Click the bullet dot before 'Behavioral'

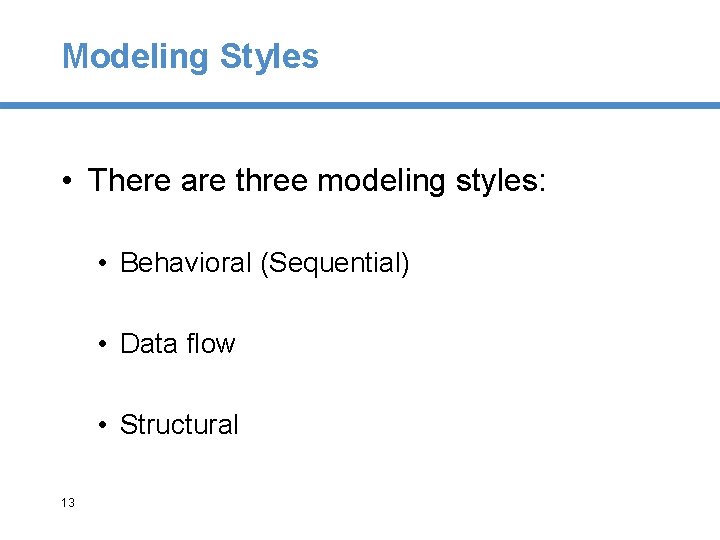[102, 263]
